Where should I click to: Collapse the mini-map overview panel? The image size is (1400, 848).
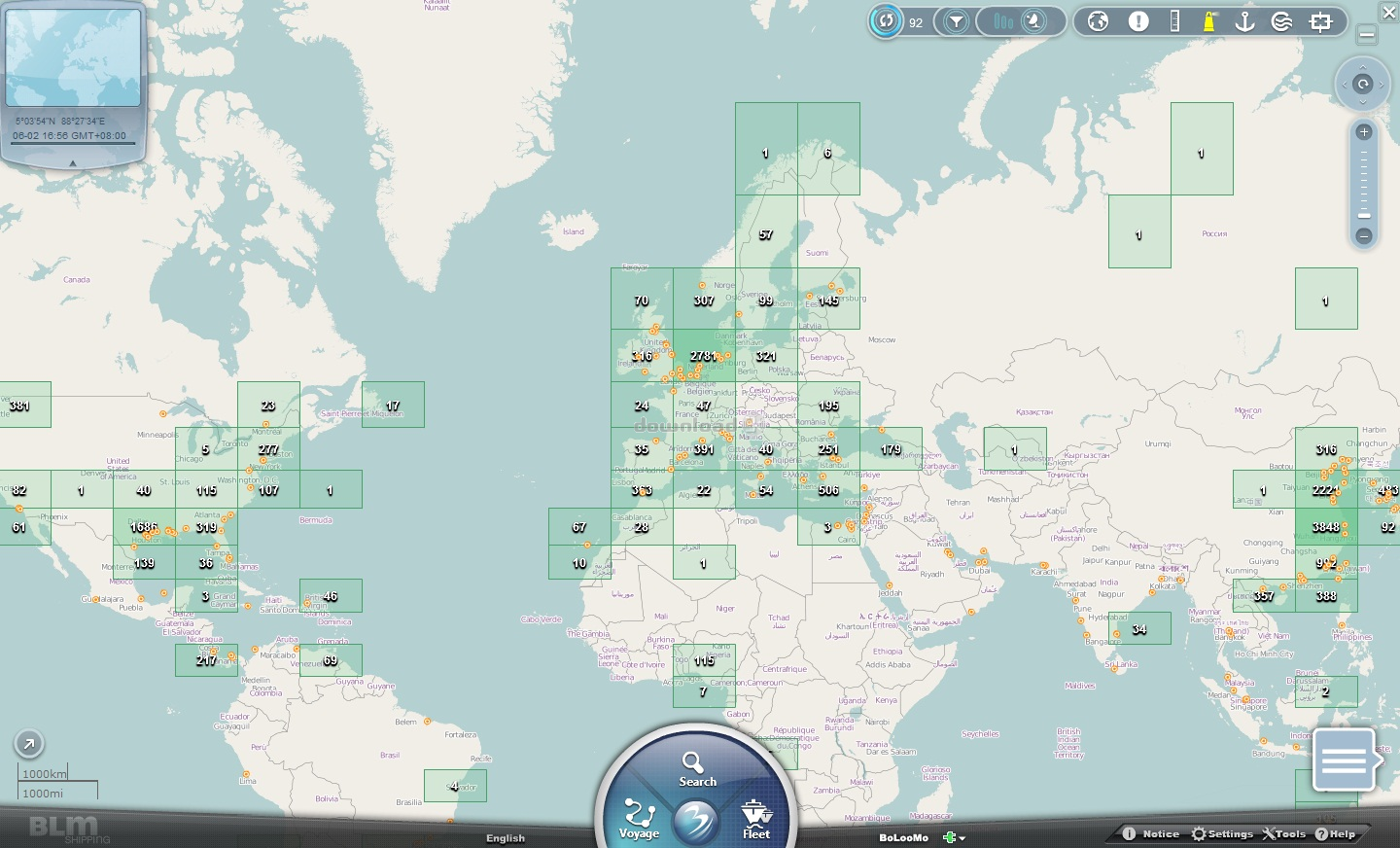(73, 162)
